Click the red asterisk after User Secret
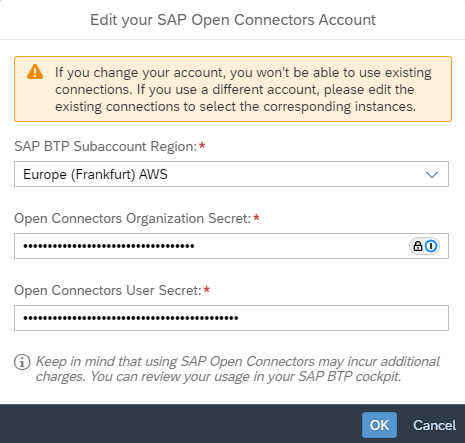The height and width of the screenshot is (443, 465). tap(207, 289)
